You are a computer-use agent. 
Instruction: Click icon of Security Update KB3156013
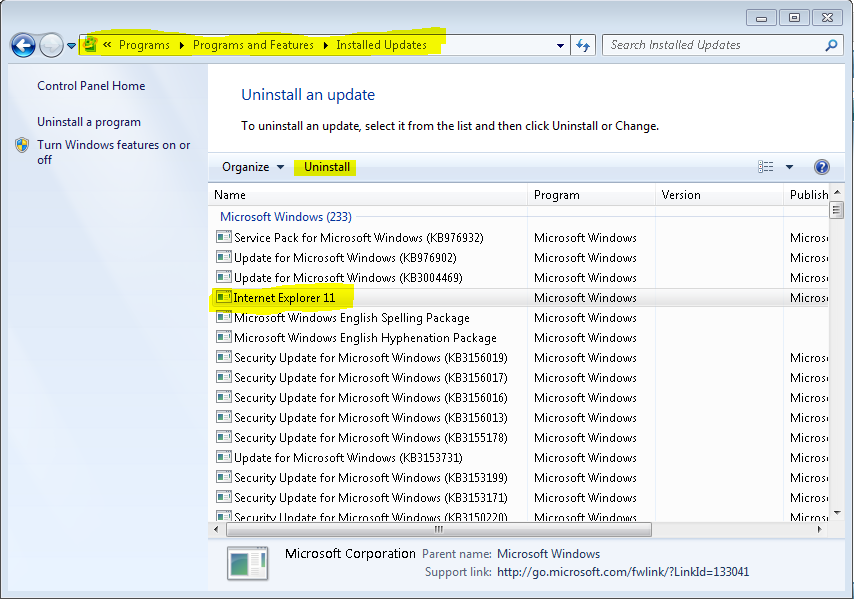click(x=223, y=417)
